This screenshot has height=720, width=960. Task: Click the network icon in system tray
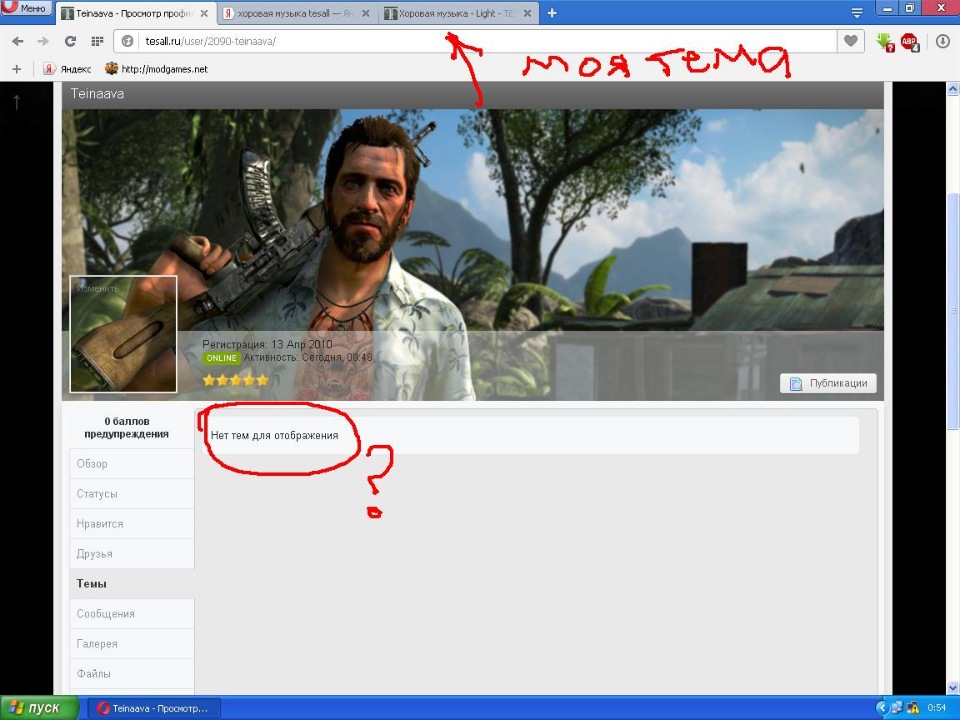897,708
